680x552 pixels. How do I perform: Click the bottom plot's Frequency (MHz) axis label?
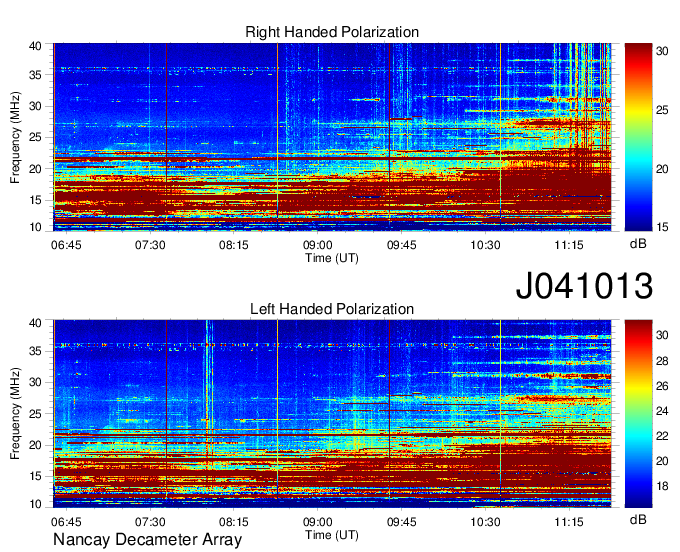click(x=15, y=414)
